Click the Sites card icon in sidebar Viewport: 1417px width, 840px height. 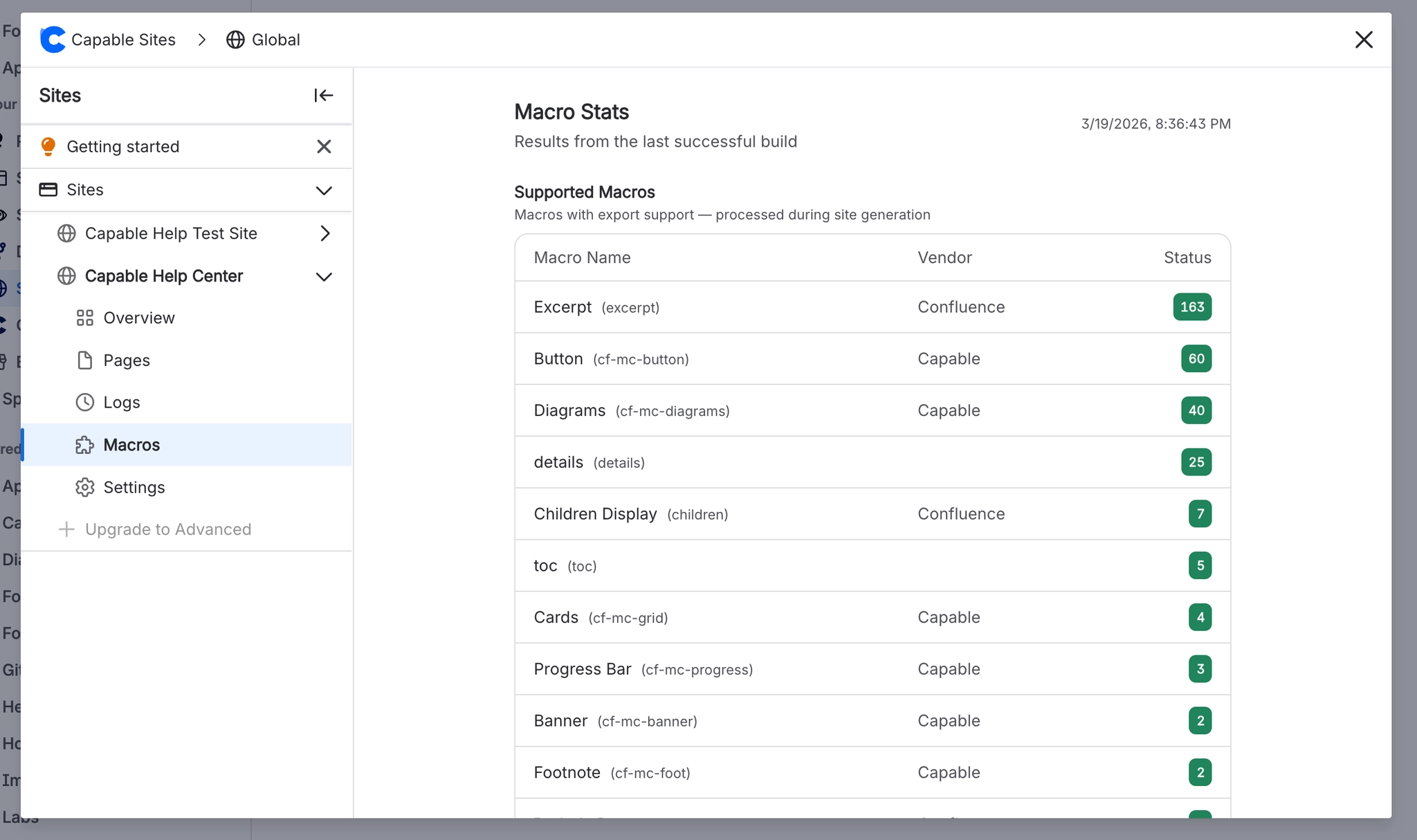coord(48,190)
